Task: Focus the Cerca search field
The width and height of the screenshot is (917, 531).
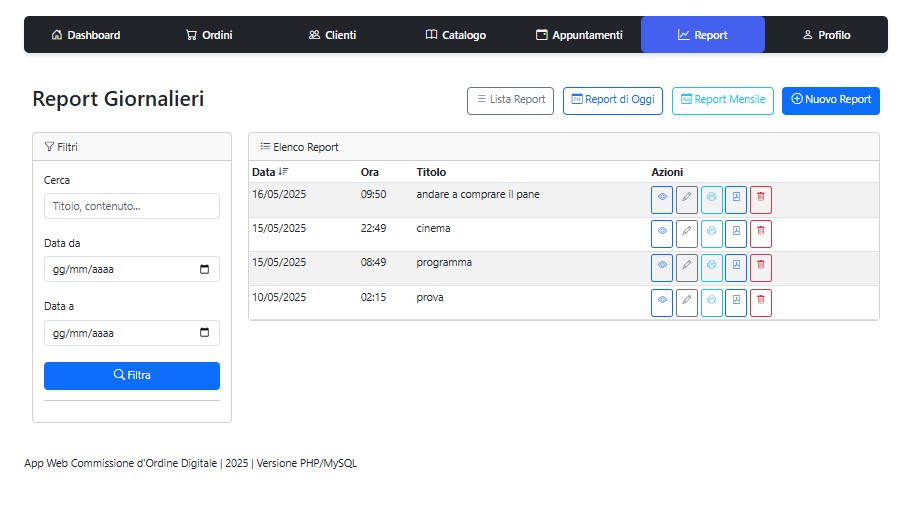Action: pyautogui.click(x=131, y=206)
